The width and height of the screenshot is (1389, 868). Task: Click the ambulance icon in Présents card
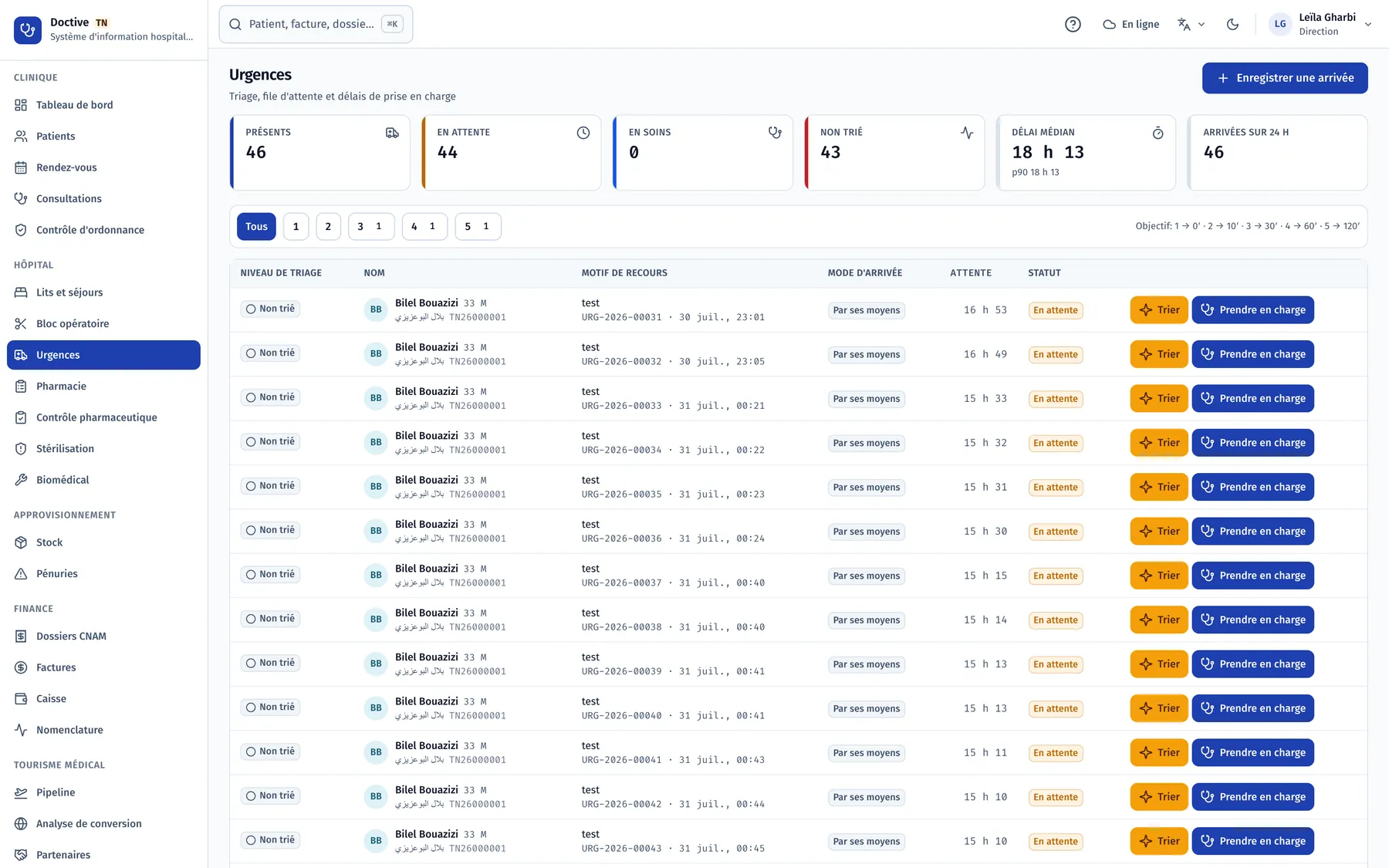(x=392, y=133)
